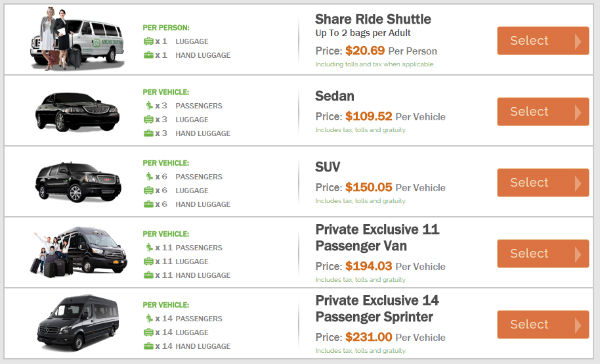Viewport: 600px width, 364px height.
Task: Click the 11 passenger van photo
Action: [79, 252]
